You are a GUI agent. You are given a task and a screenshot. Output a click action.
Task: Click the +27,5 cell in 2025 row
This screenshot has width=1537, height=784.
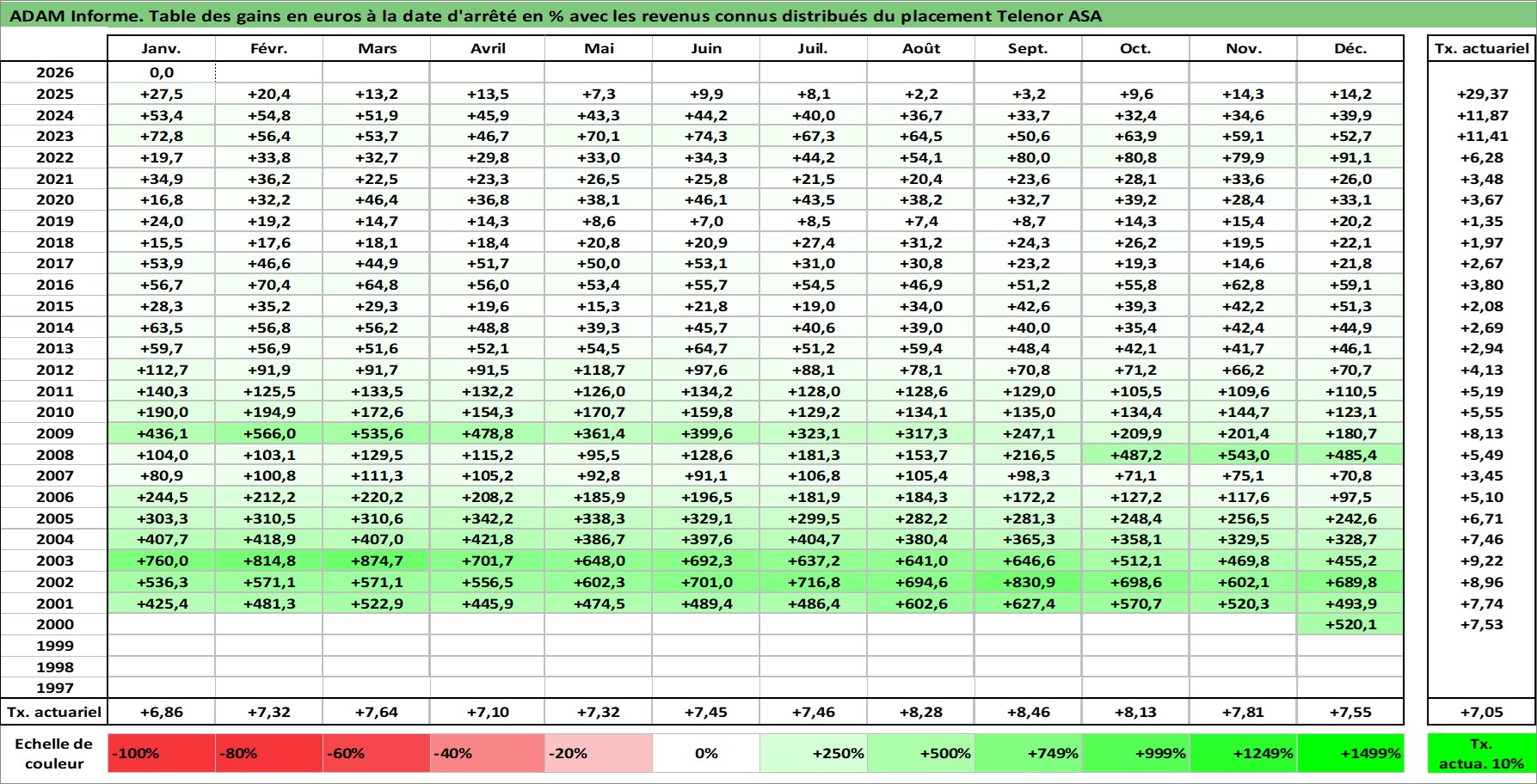click(x=162, y=95)
